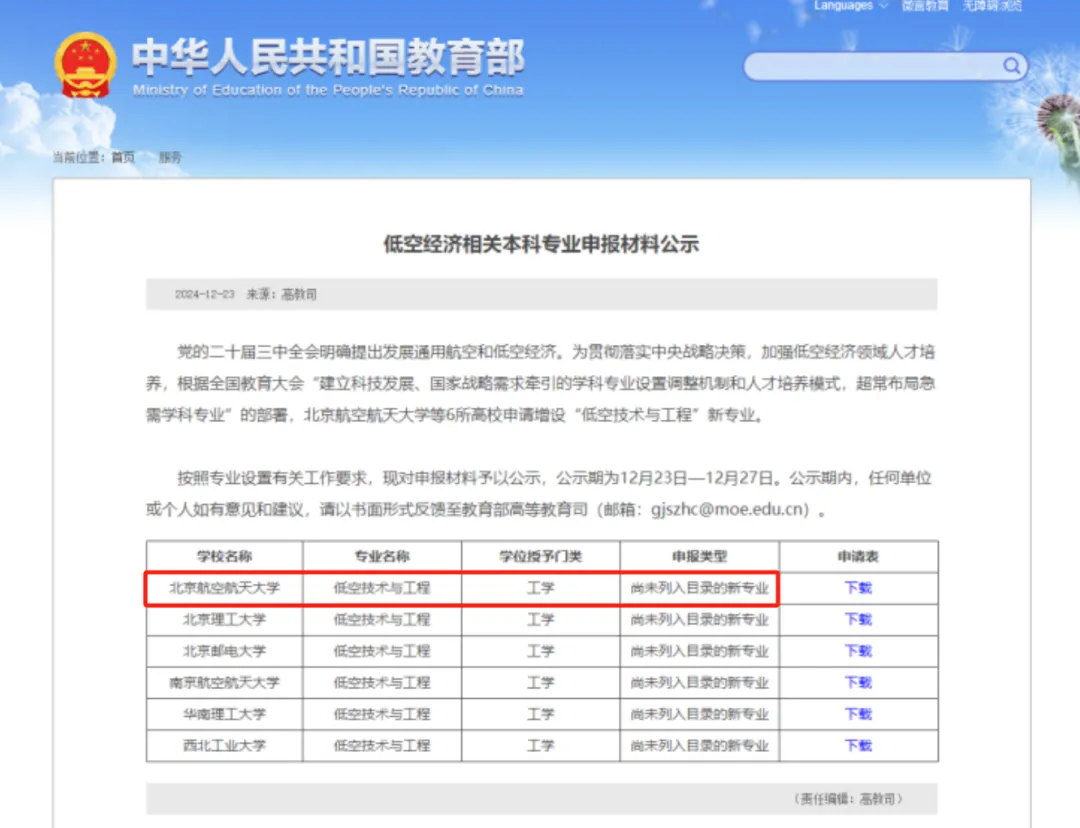Download 南京航空航天大学 application form
This screenshot has height=828, width=1080.
[858, 683]
